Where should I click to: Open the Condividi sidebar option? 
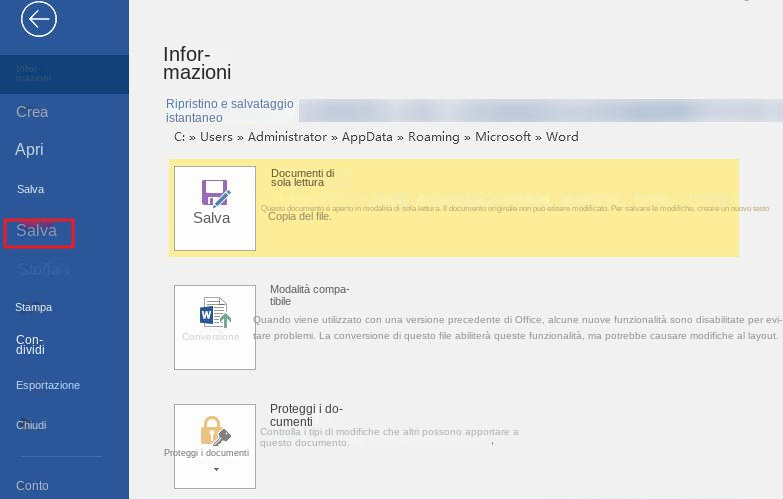pyautogui.click(x=30, y=345)
